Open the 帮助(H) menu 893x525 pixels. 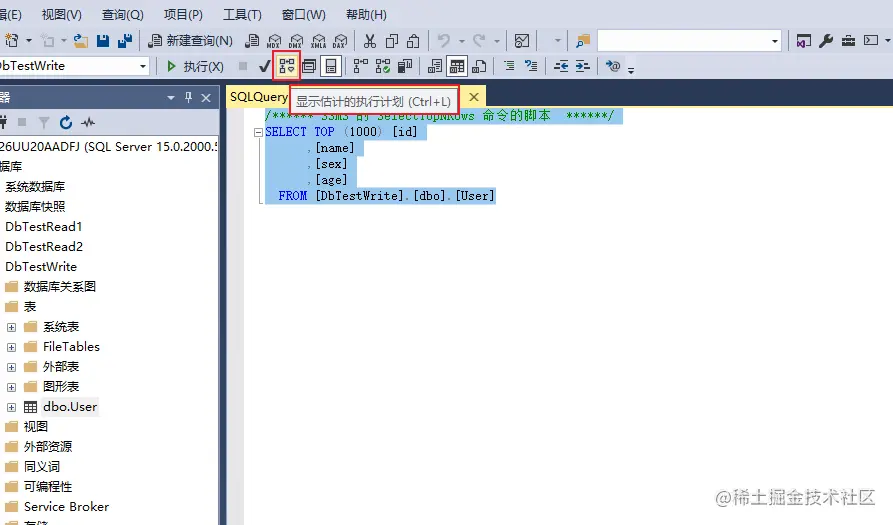[366, 14]
